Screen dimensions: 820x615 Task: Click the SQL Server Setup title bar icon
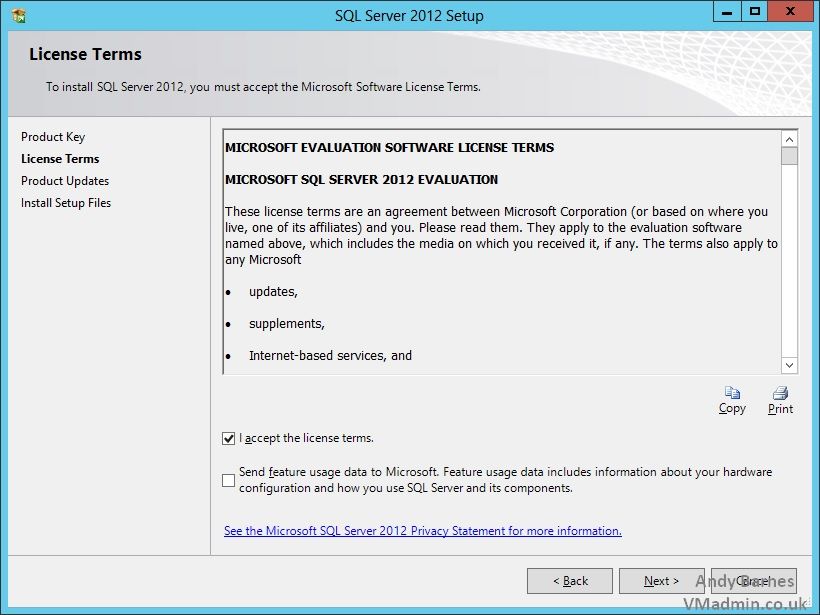coord(19,16)
